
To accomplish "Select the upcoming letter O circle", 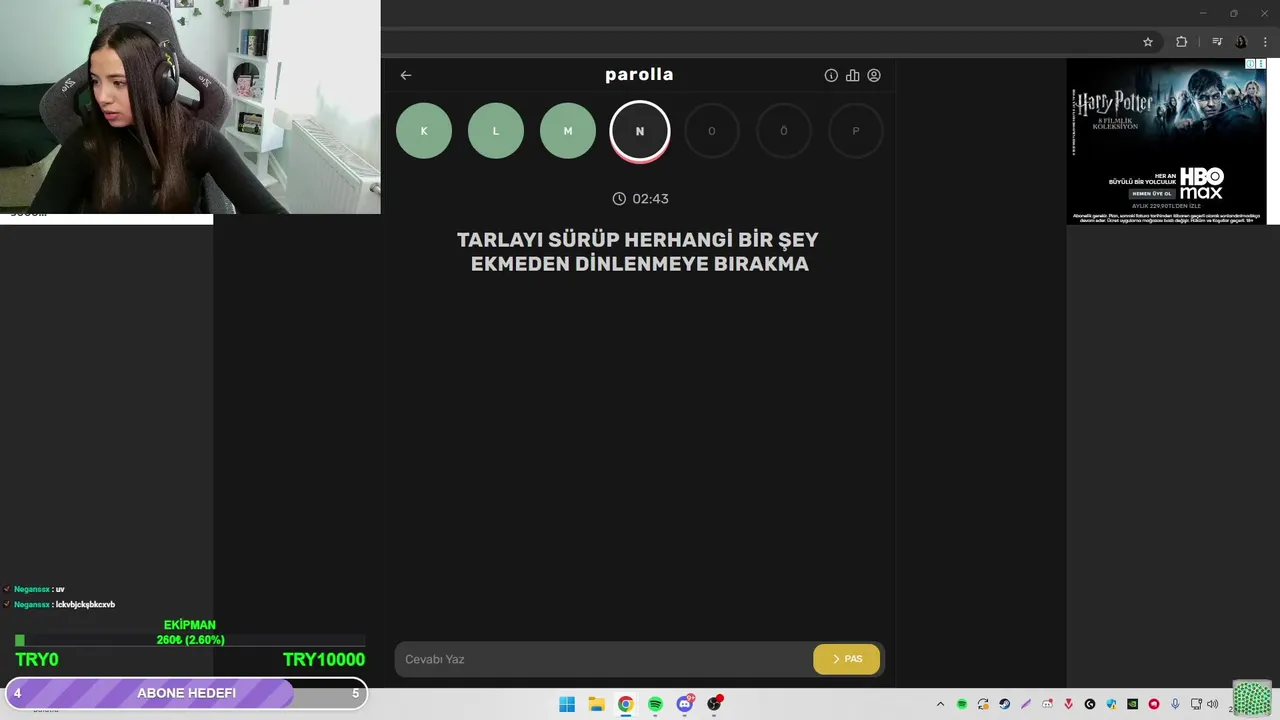I will pos(712,131).
